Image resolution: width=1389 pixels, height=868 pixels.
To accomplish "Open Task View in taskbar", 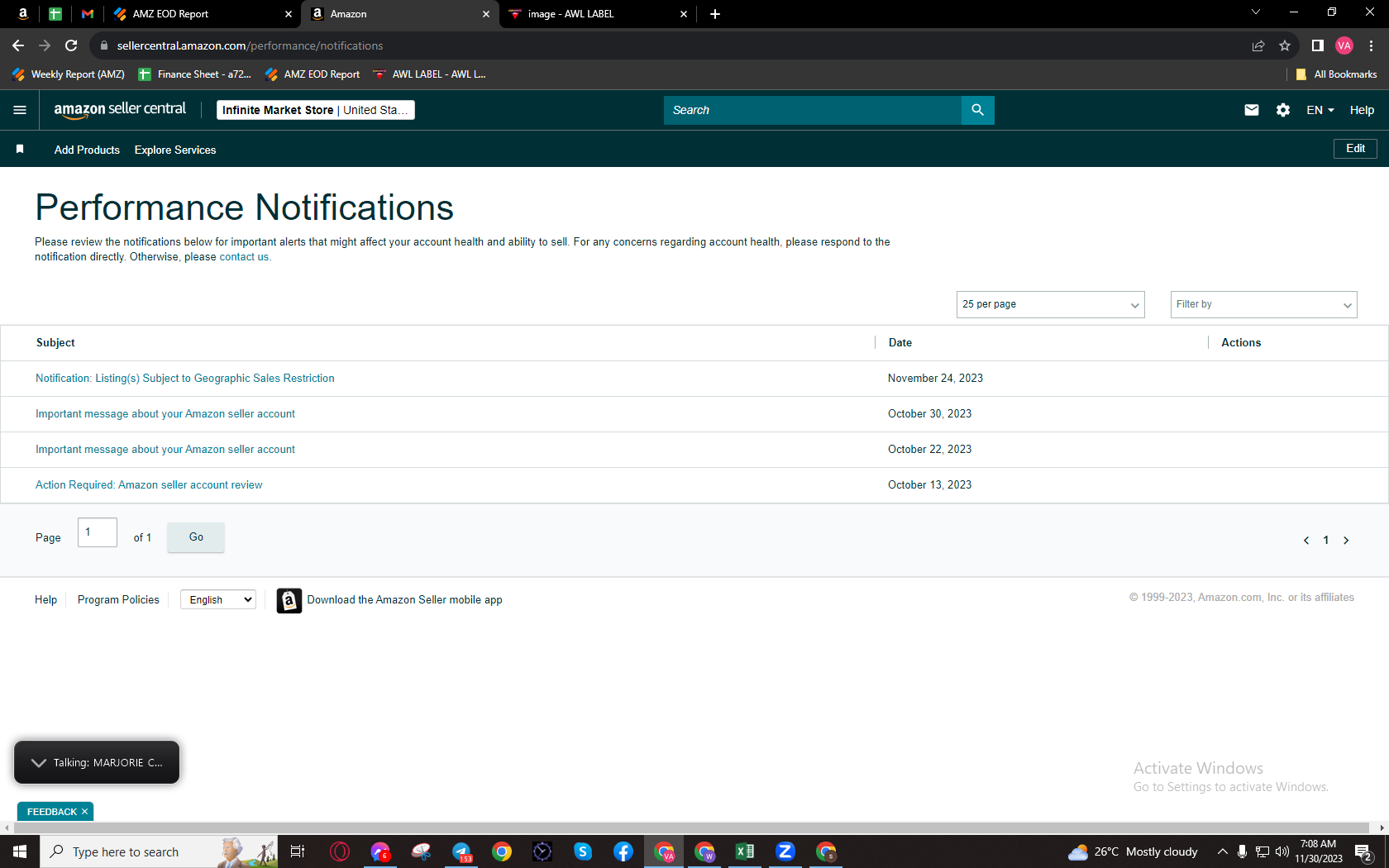I will coord(298,851).
